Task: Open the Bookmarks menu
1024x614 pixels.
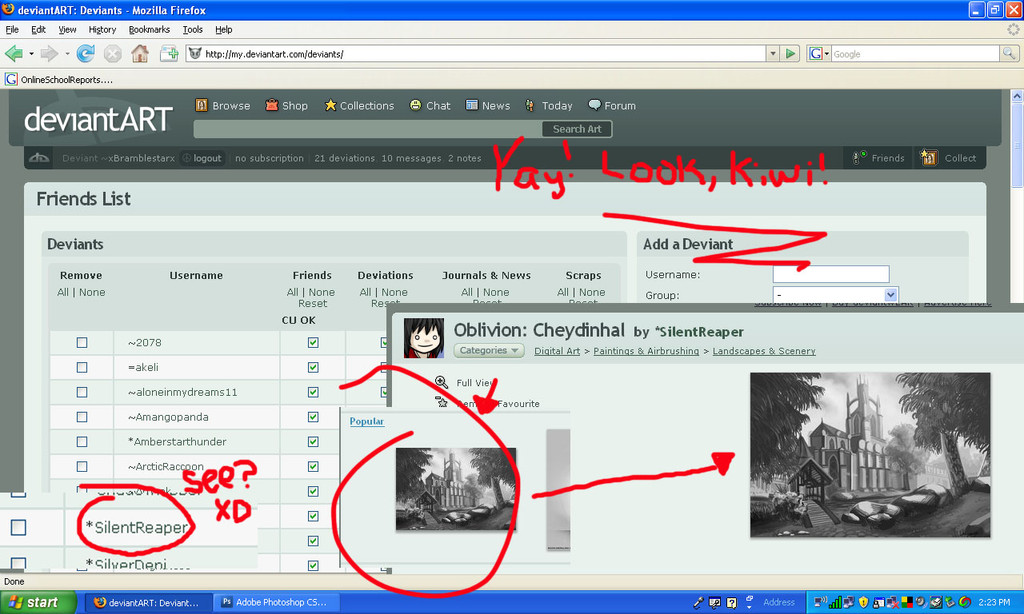Action: (149, 29)
